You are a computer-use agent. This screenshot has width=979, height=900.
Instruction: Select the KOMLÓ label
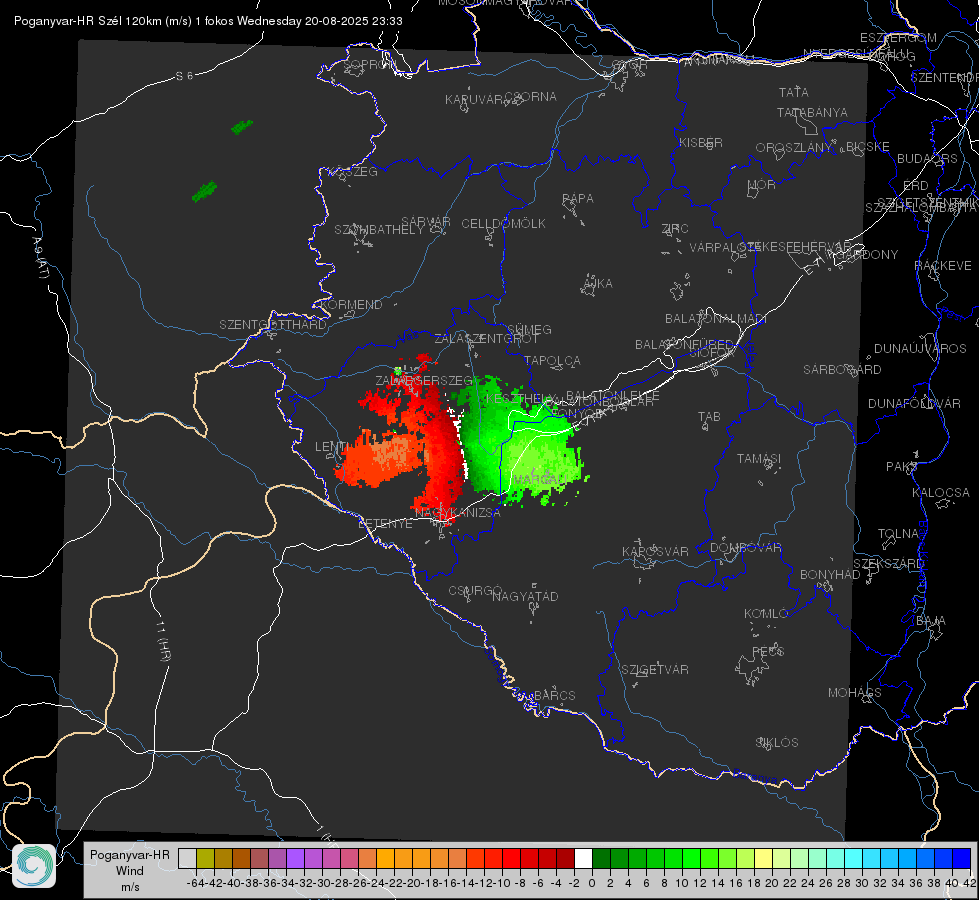[765, 614]
